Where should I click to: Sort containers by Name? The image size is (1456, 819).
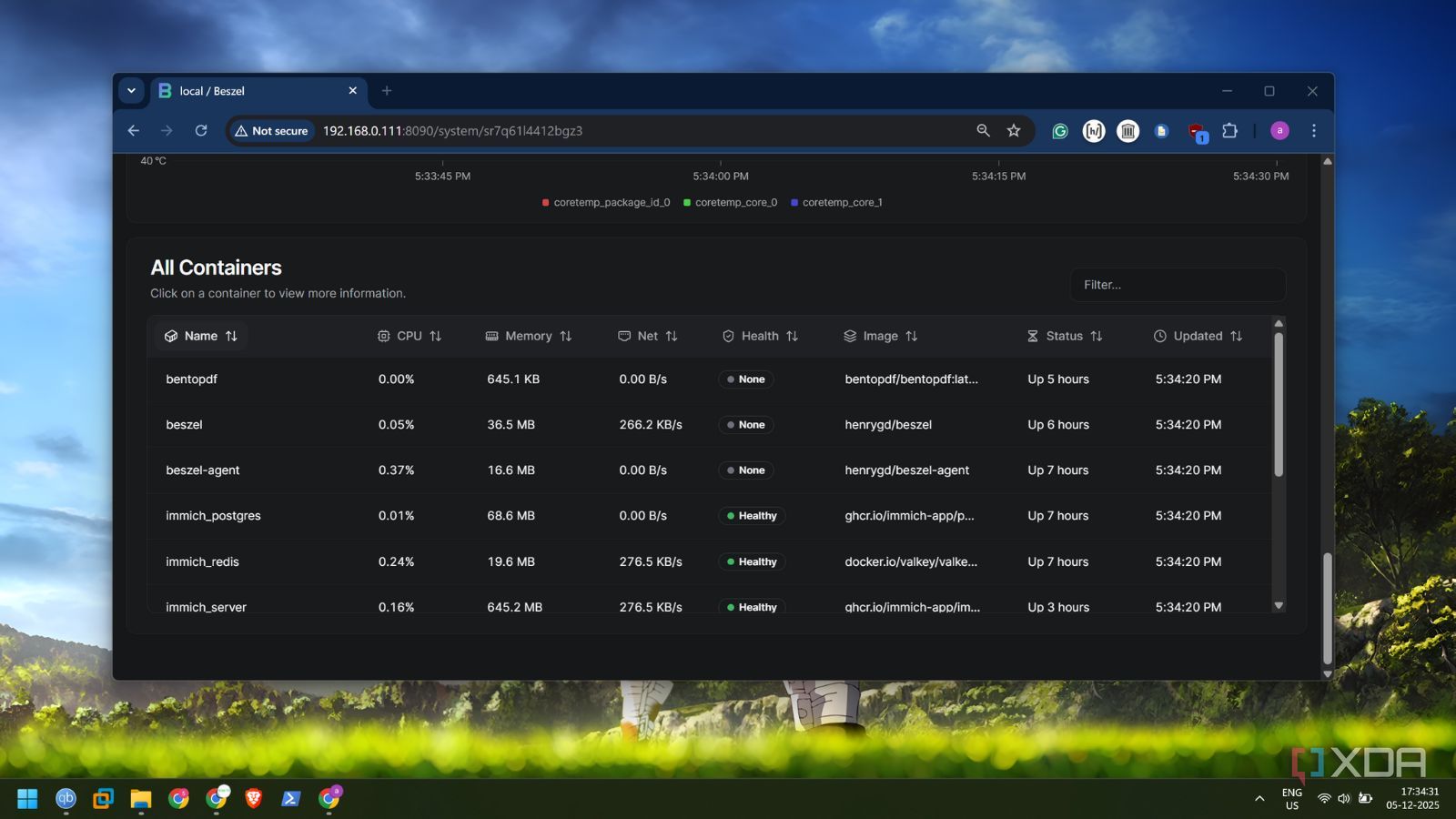point(201,336)
